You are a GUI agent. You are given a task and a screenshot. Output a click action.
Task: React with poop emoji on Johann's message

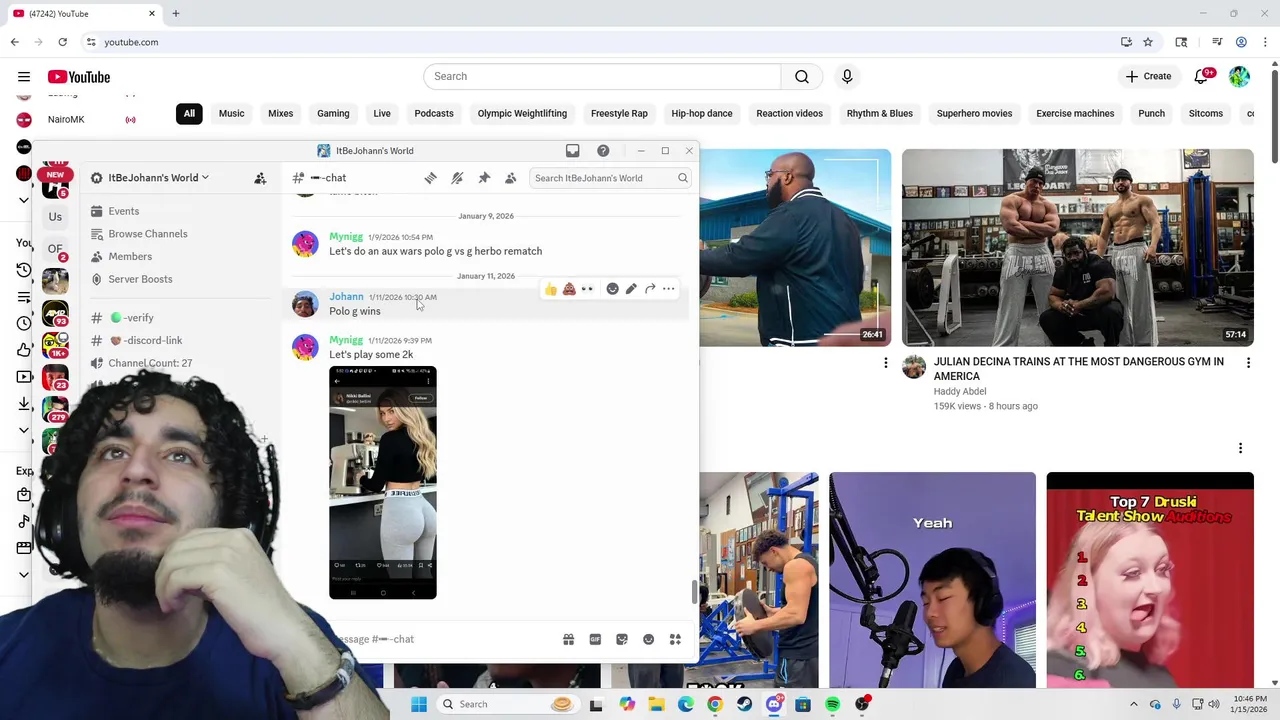[569, 289]
